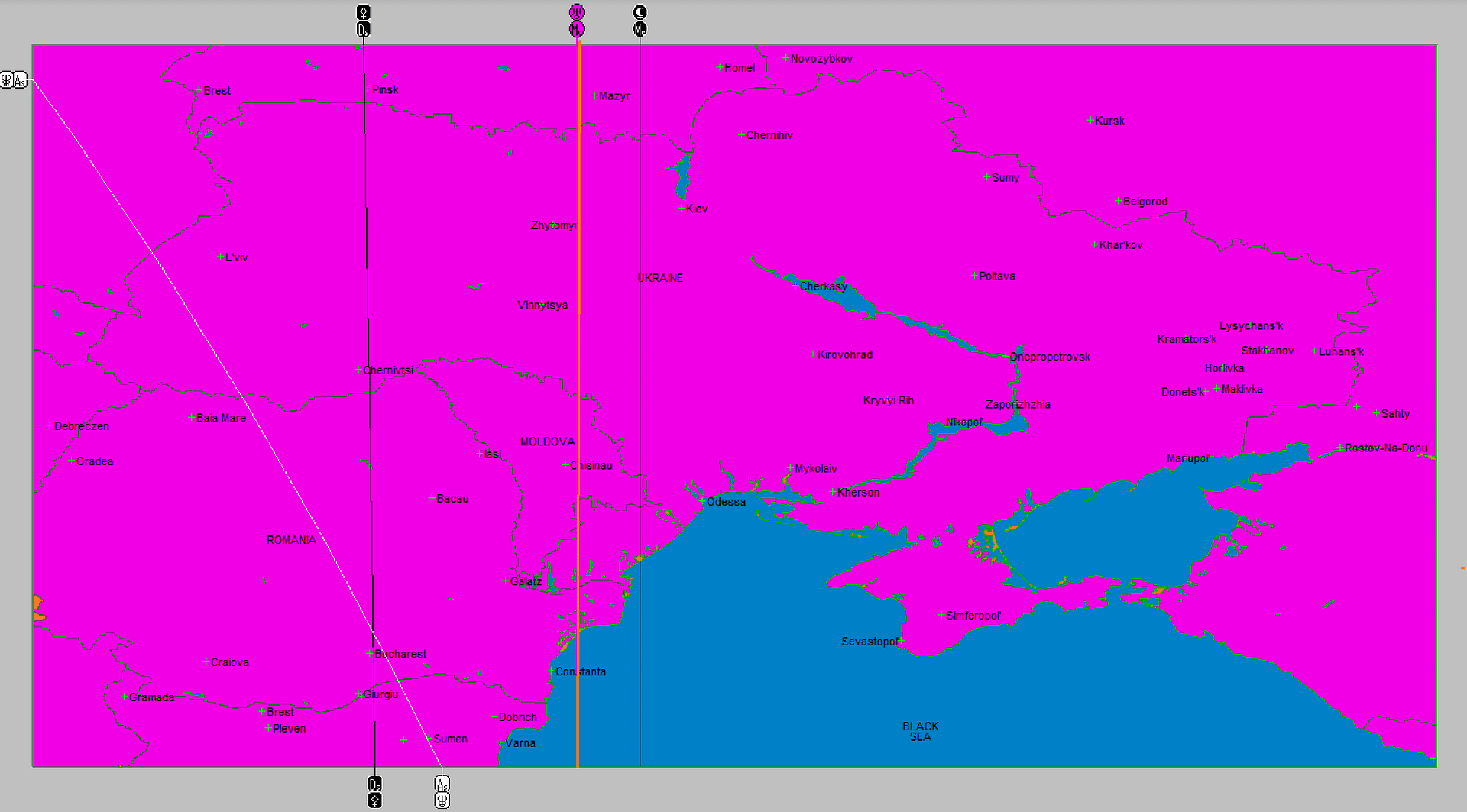1467x812 pixels.
Task: Click the UKRAINE country label
Action: tap(660, 278)
